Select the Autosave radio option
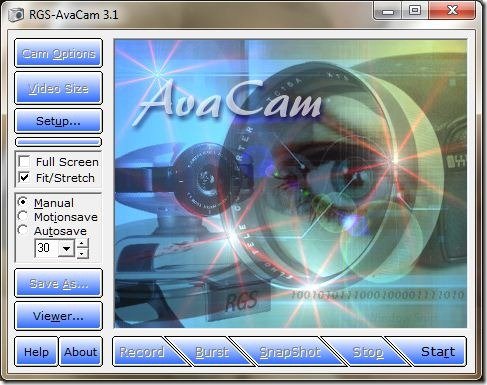This screenshot has height=385, width=487. pyautogui.click(x=23, y=230)
